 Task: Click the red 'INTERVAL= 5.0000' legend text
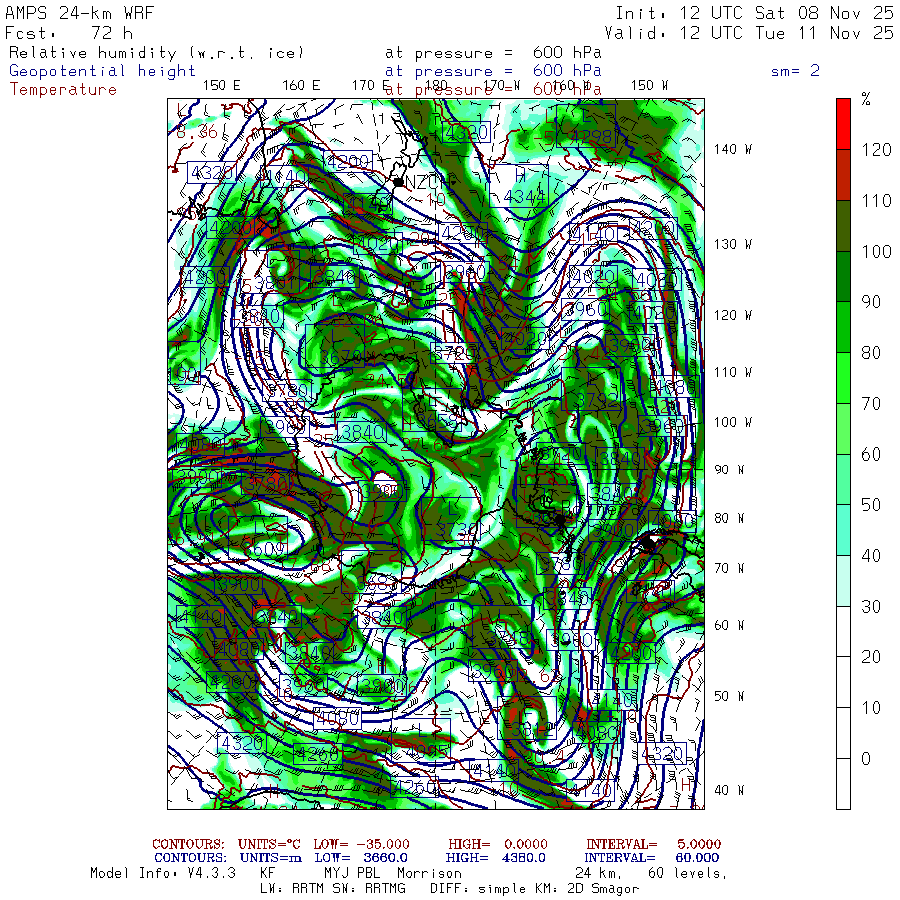653,844
